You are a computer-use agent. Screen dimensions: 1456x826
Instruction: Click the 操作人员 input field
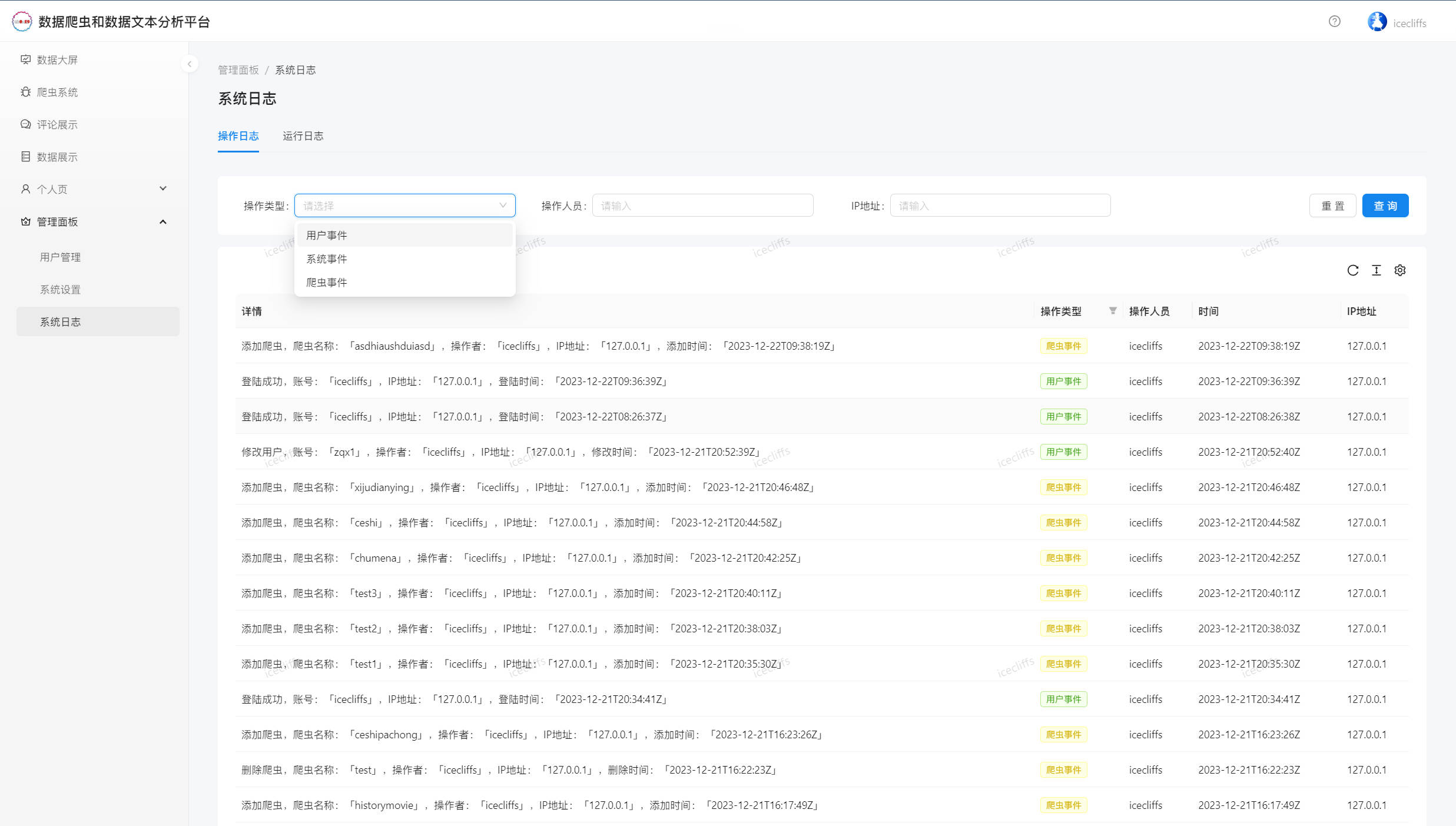(702, 205)
